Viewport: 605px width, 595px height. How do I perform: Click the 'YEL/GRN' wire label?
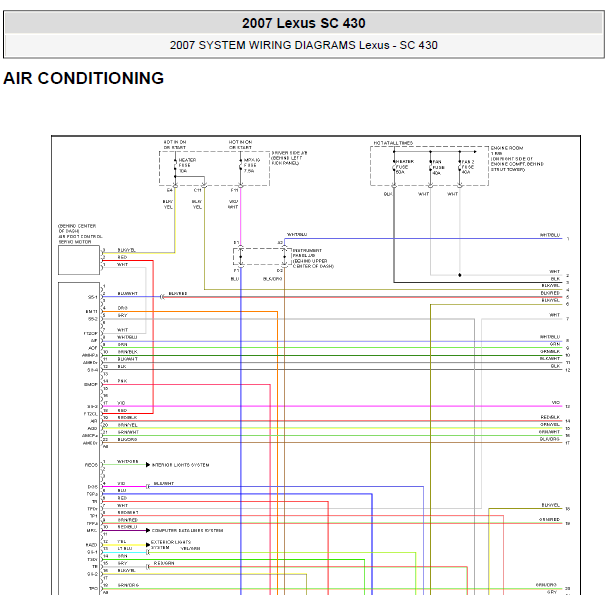190,548
